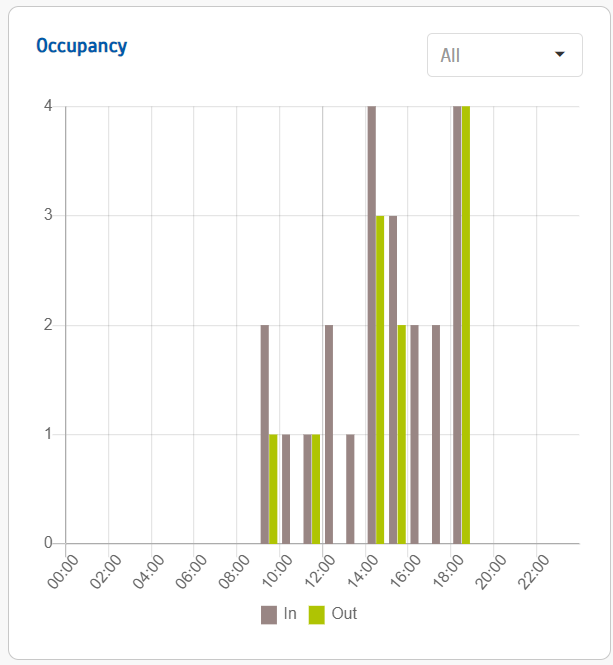Click the In bar at 17:00
This screenshot has height=665, width=613.
point(436,435)
